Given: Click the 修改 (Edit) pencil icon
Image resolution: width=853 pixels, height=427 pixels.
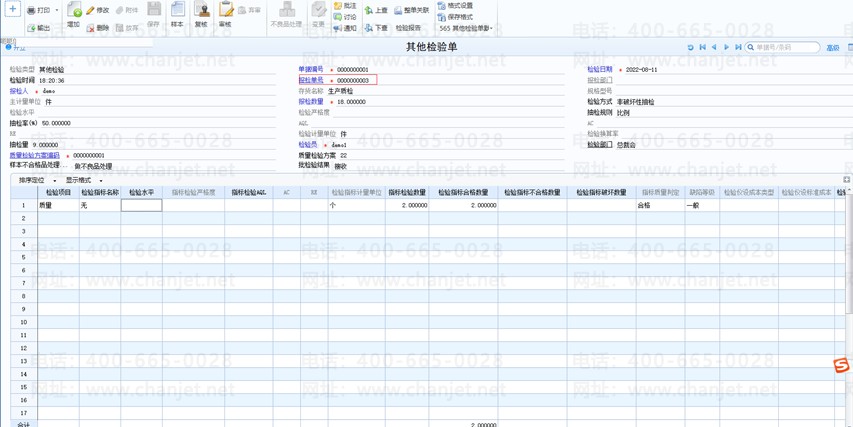Looking at the screenshot, I should coord(97,10).
